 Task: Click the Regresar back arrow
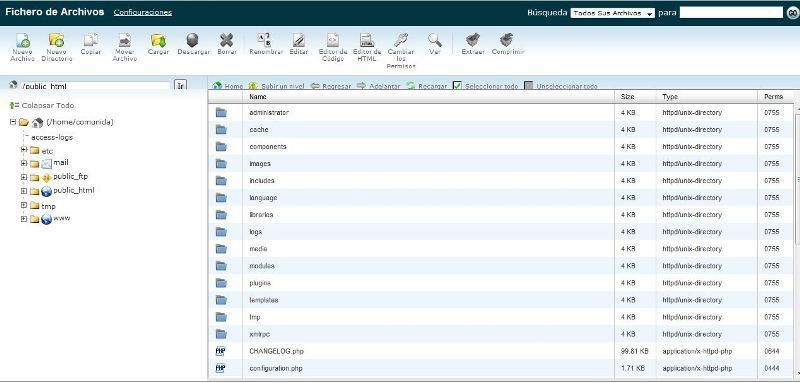(x=331, y=86)
